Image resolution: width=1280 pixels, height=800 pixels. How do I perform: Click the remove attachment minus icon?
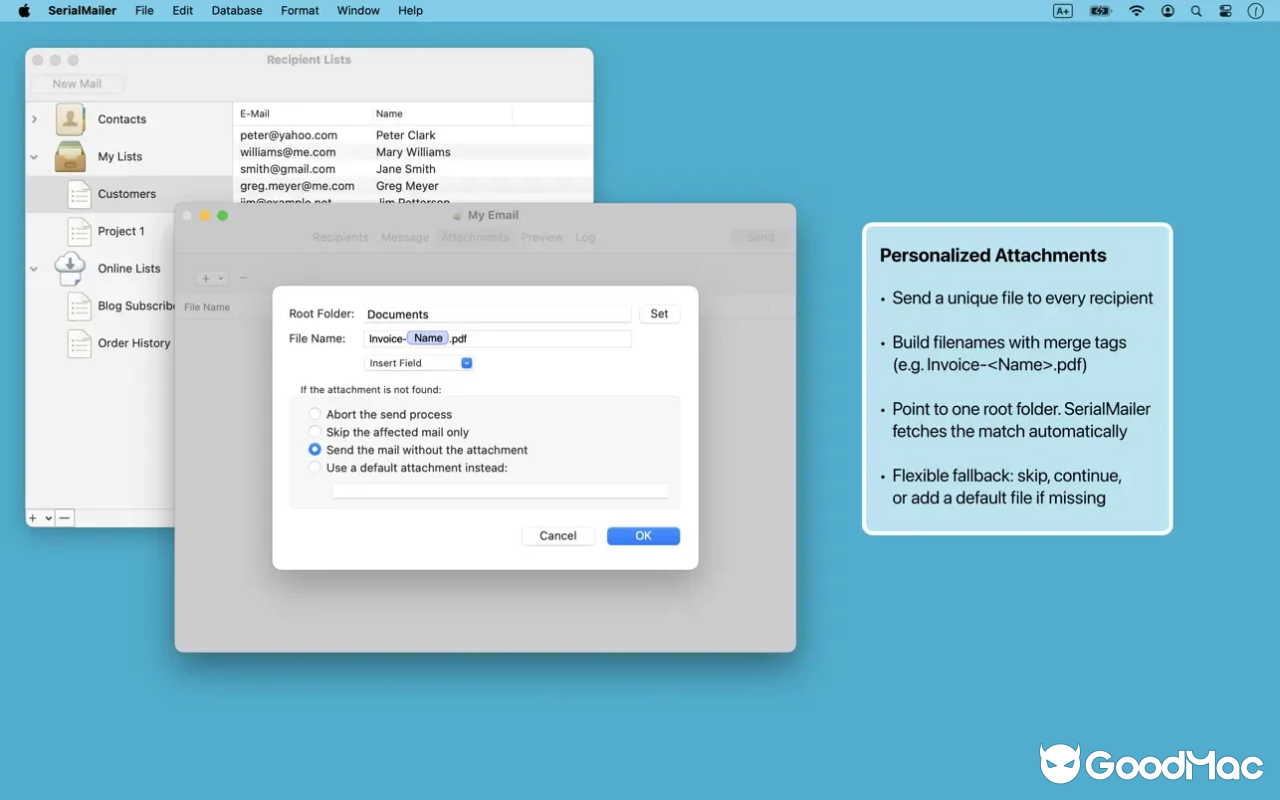242,278
